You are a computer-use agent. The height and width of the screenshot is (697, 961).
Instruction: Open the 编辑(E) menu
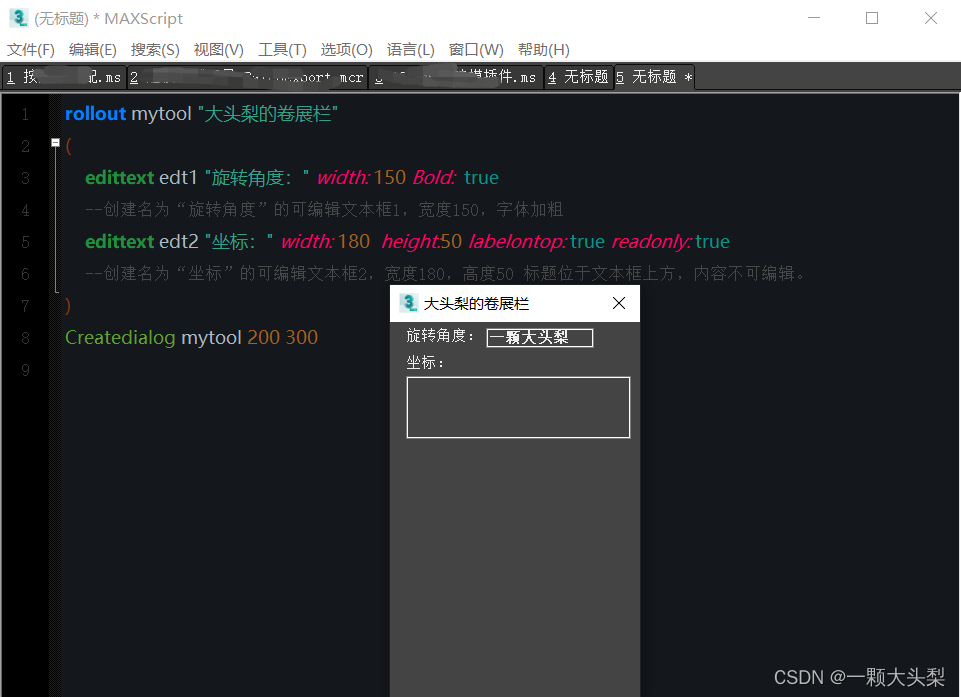pos(93,49)
